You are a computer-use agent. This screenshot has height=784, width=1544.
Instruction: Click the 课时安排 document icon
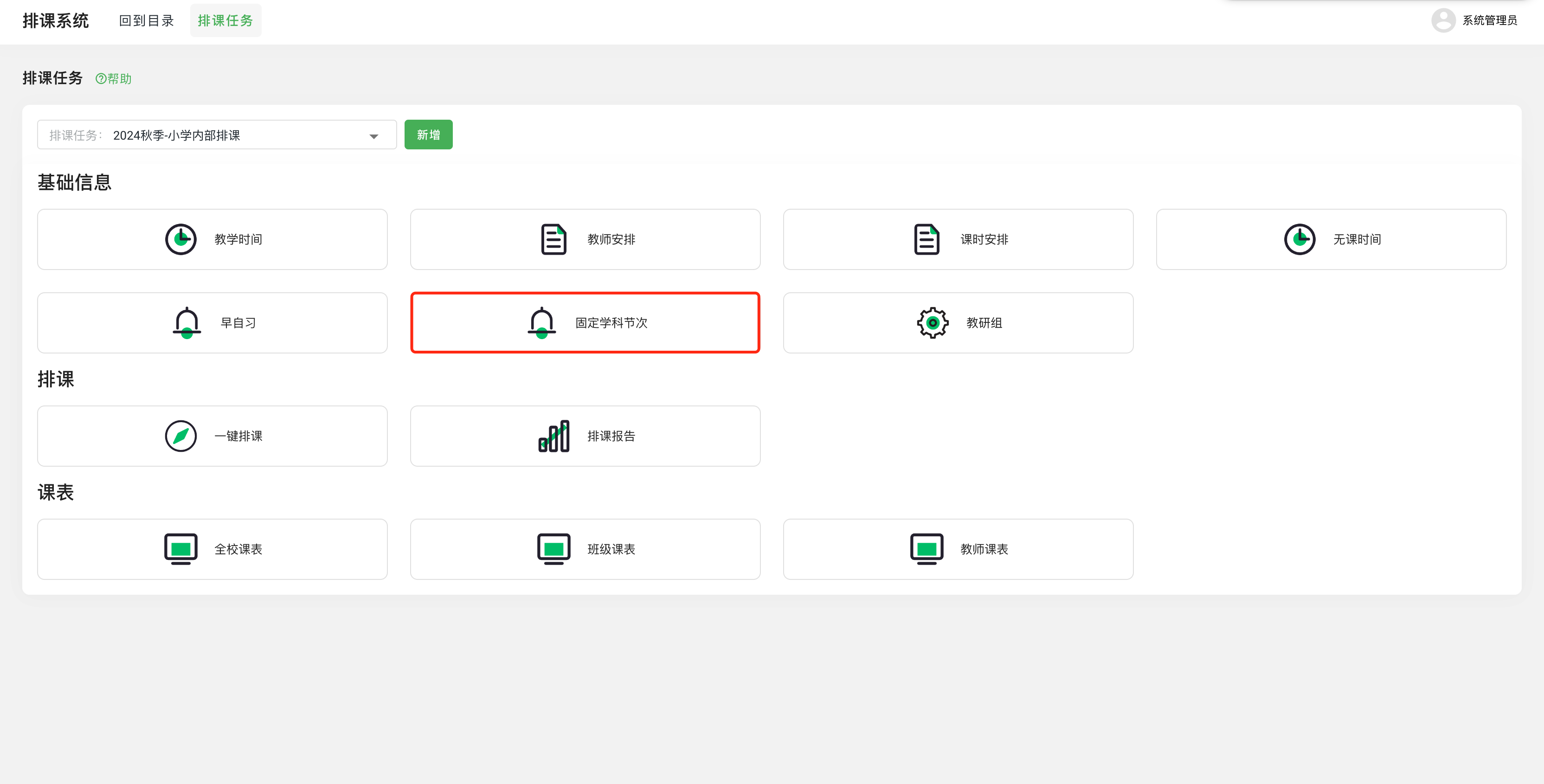coord(926,239)
